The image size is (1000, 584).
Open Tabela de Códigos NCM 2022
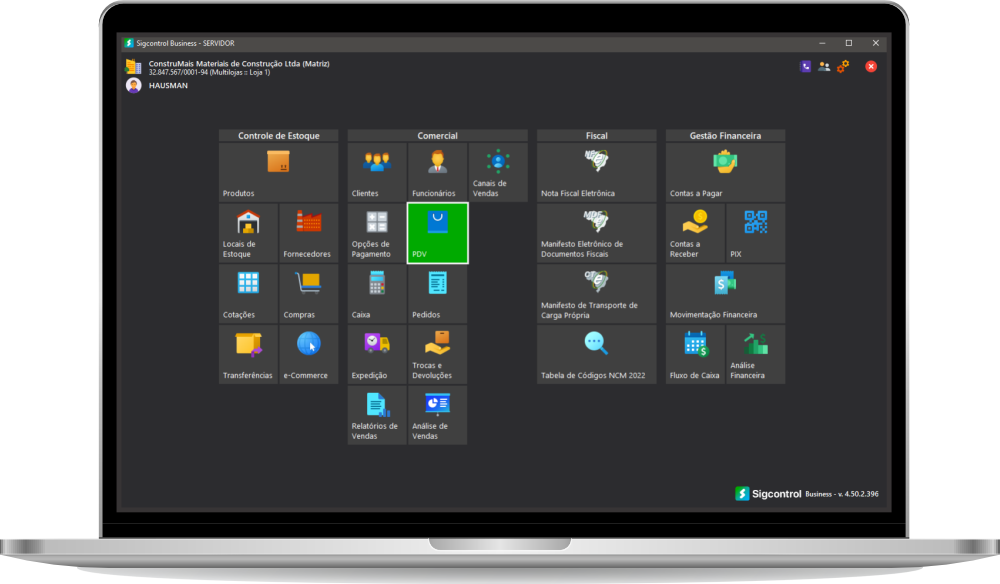(596, 354)
